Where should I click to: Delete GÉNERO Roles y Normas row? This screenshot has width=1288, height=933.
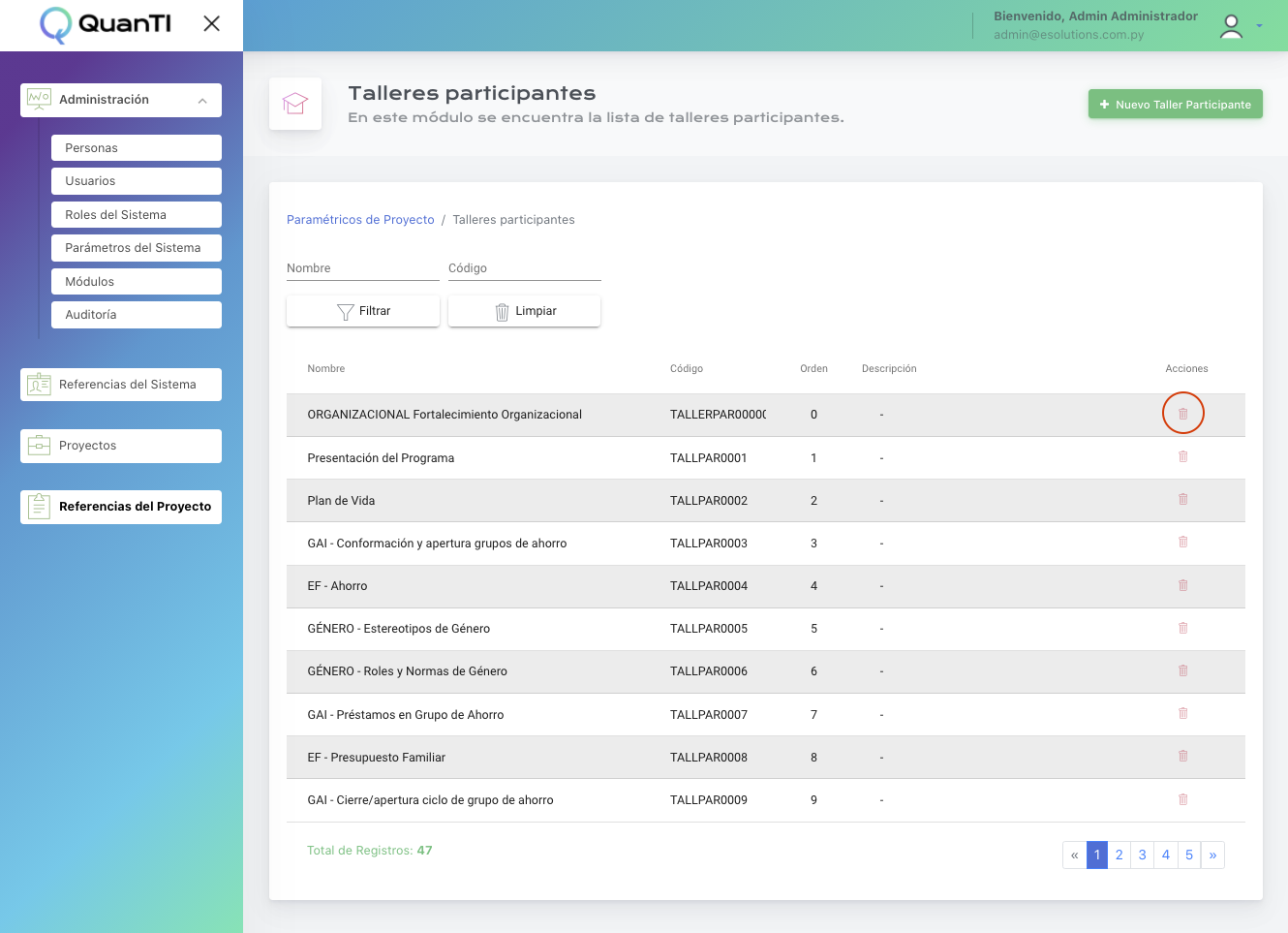1182,670
